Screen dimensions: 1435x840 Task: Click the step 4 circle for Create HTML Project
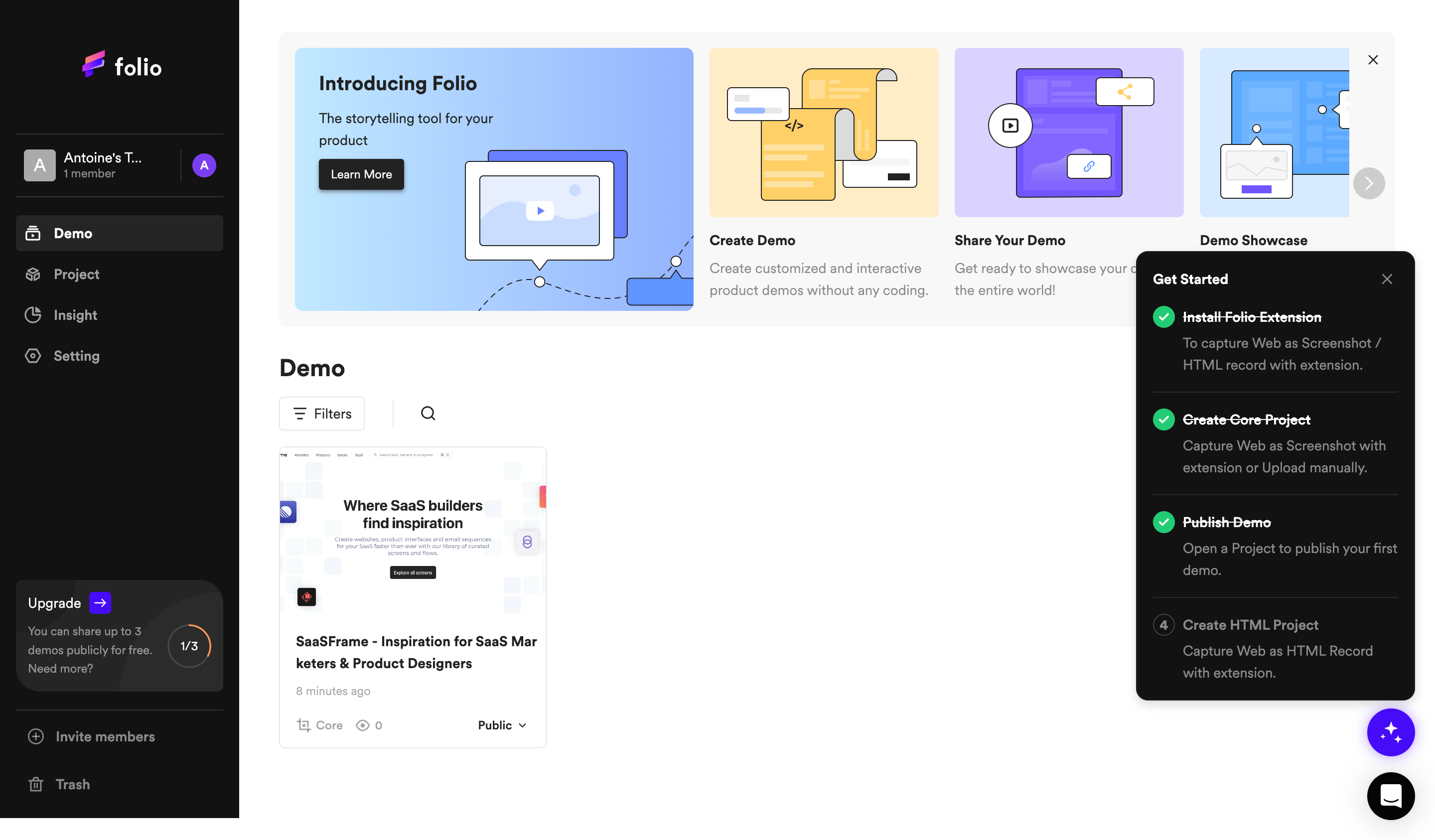click(x=1163, y=625)
